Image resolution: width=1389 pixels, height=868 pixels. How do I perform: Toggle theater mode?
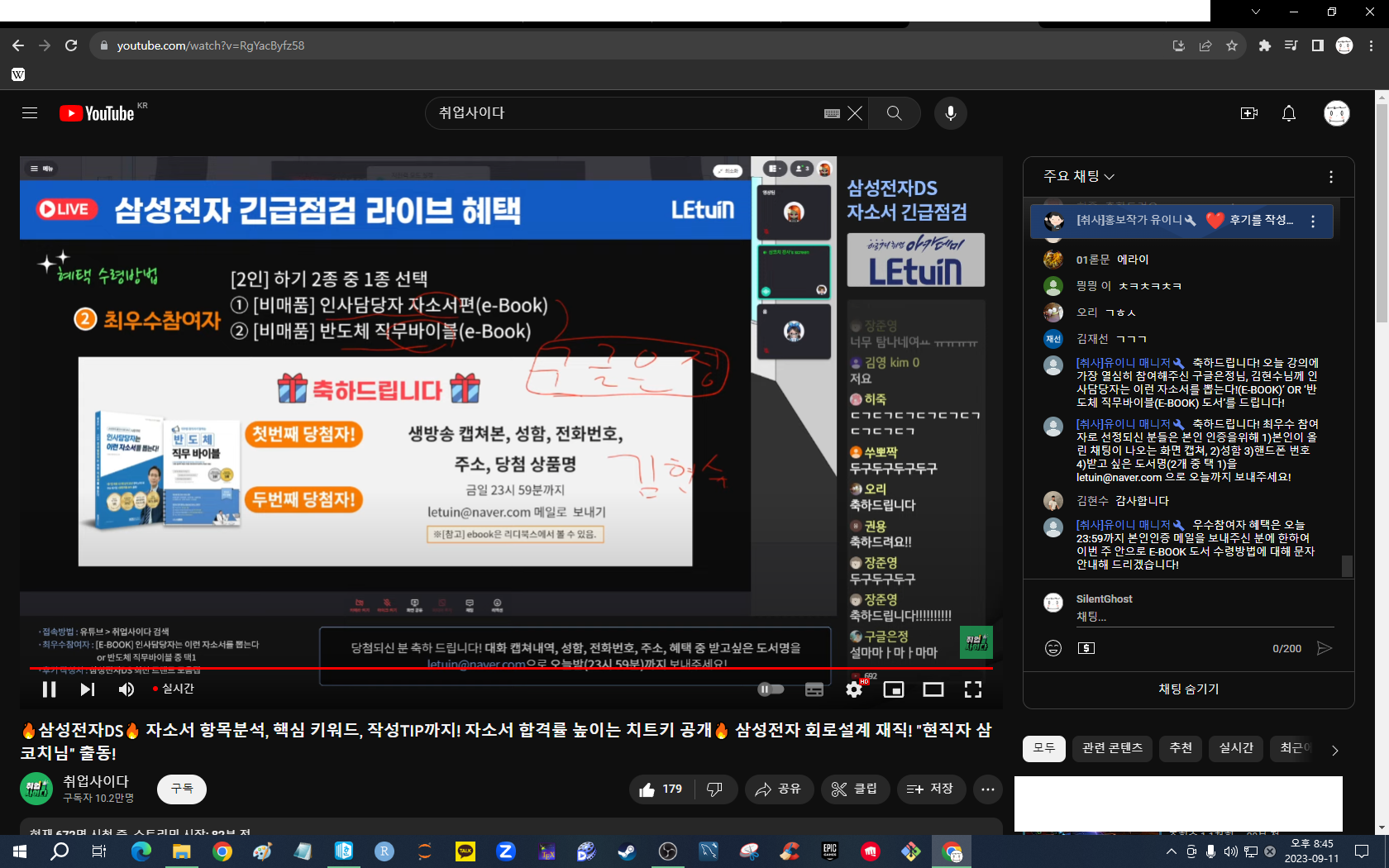tap(933, 689)
